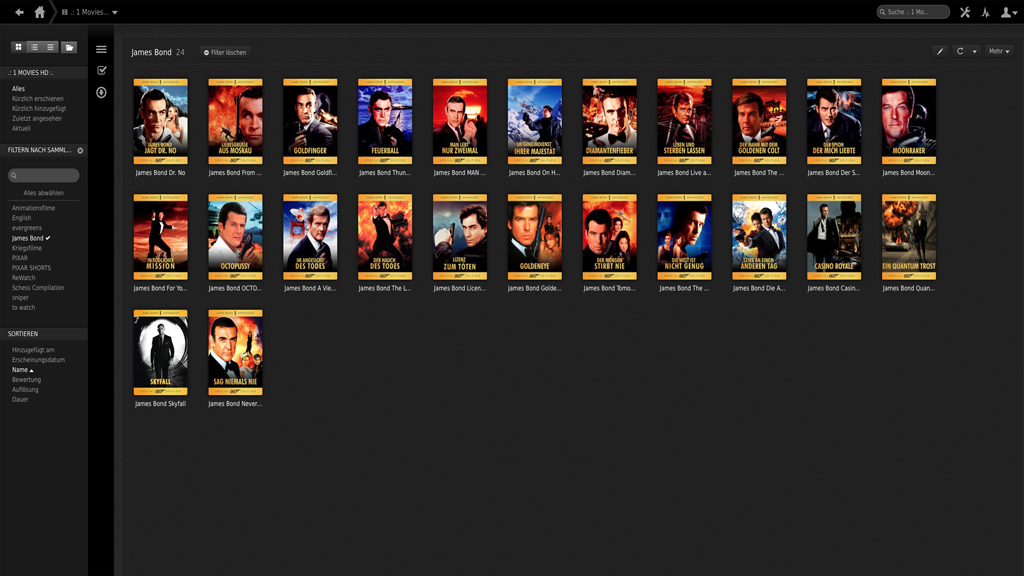Show Aktuell movies

[x=21, y=128]
